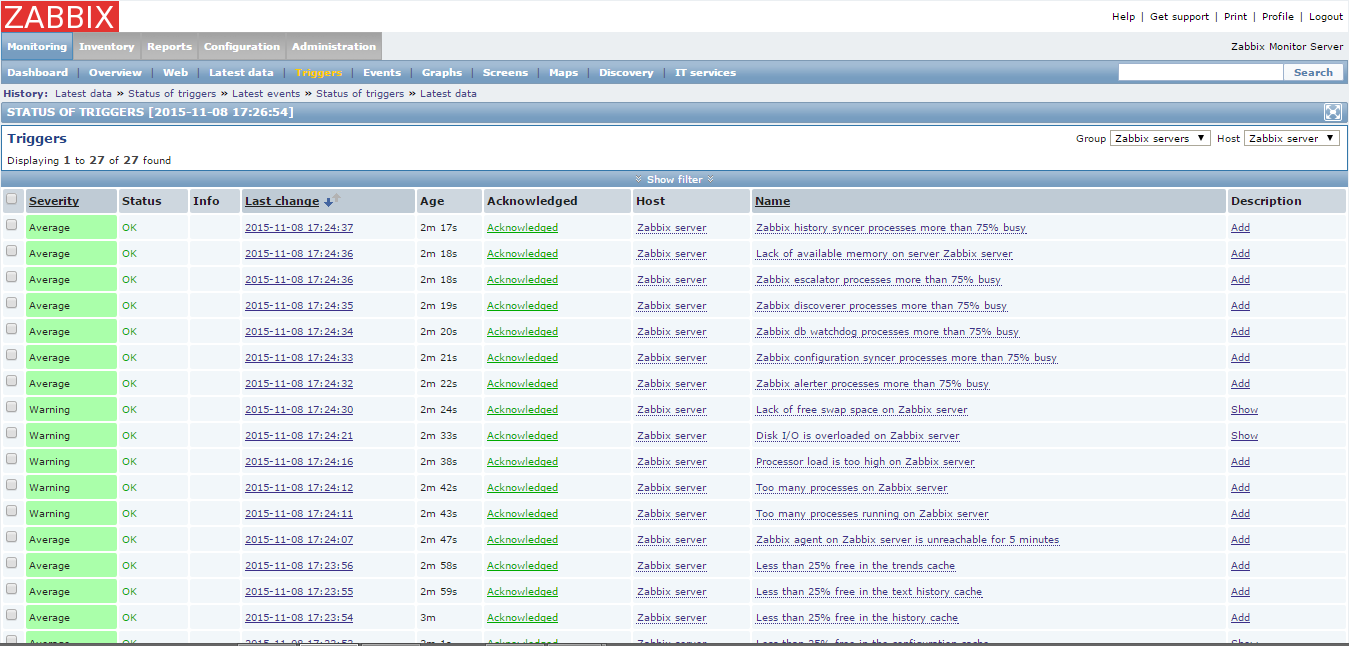This screenshot has width=1349, height=646.
Task: Click Acknowledged for Disk I/O overloaded trigger
Action: [x=522, y=436]
